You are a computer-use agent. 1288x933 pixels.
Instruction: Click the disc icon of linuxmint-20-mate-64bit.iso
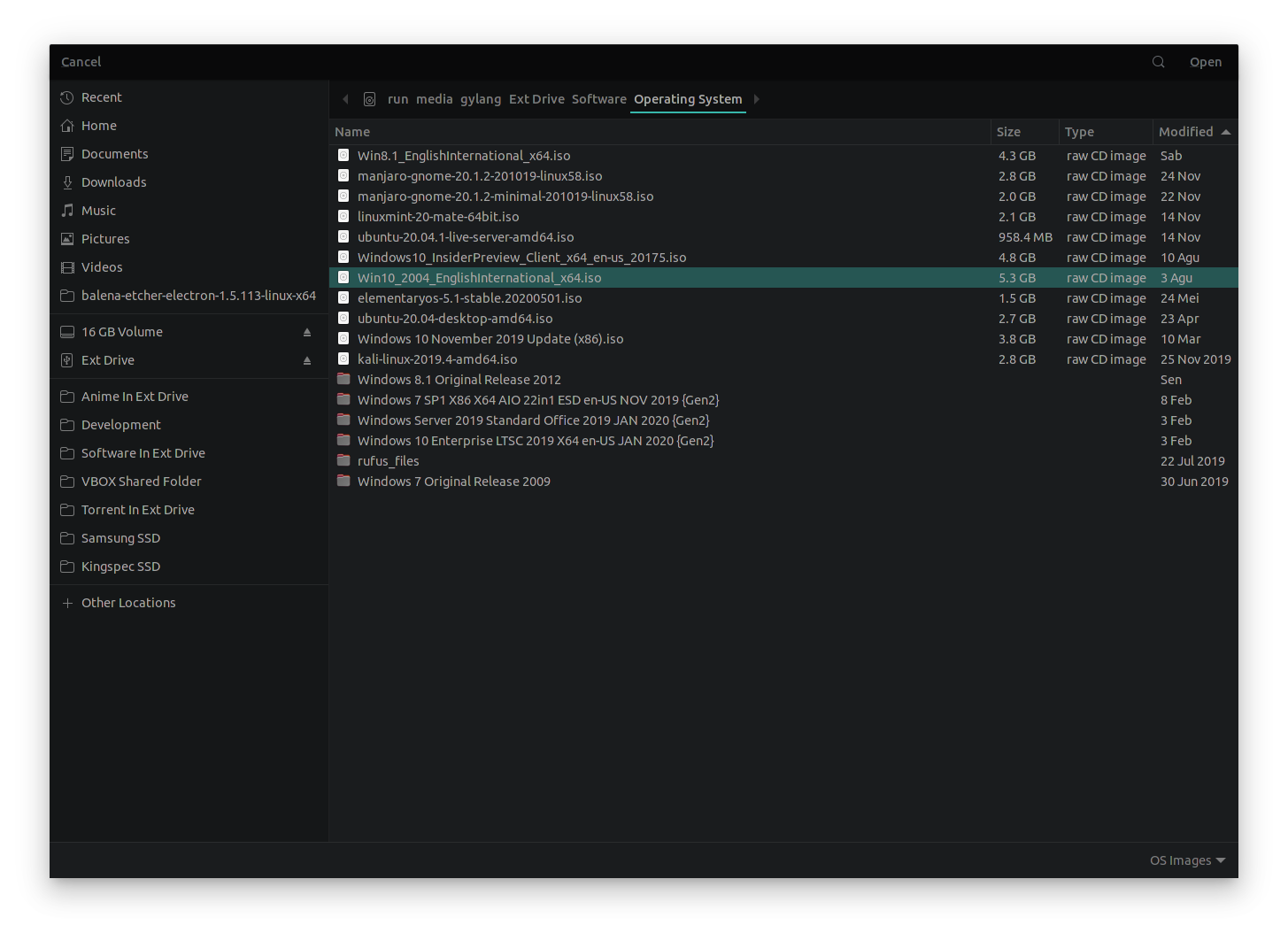pos(343,216)
